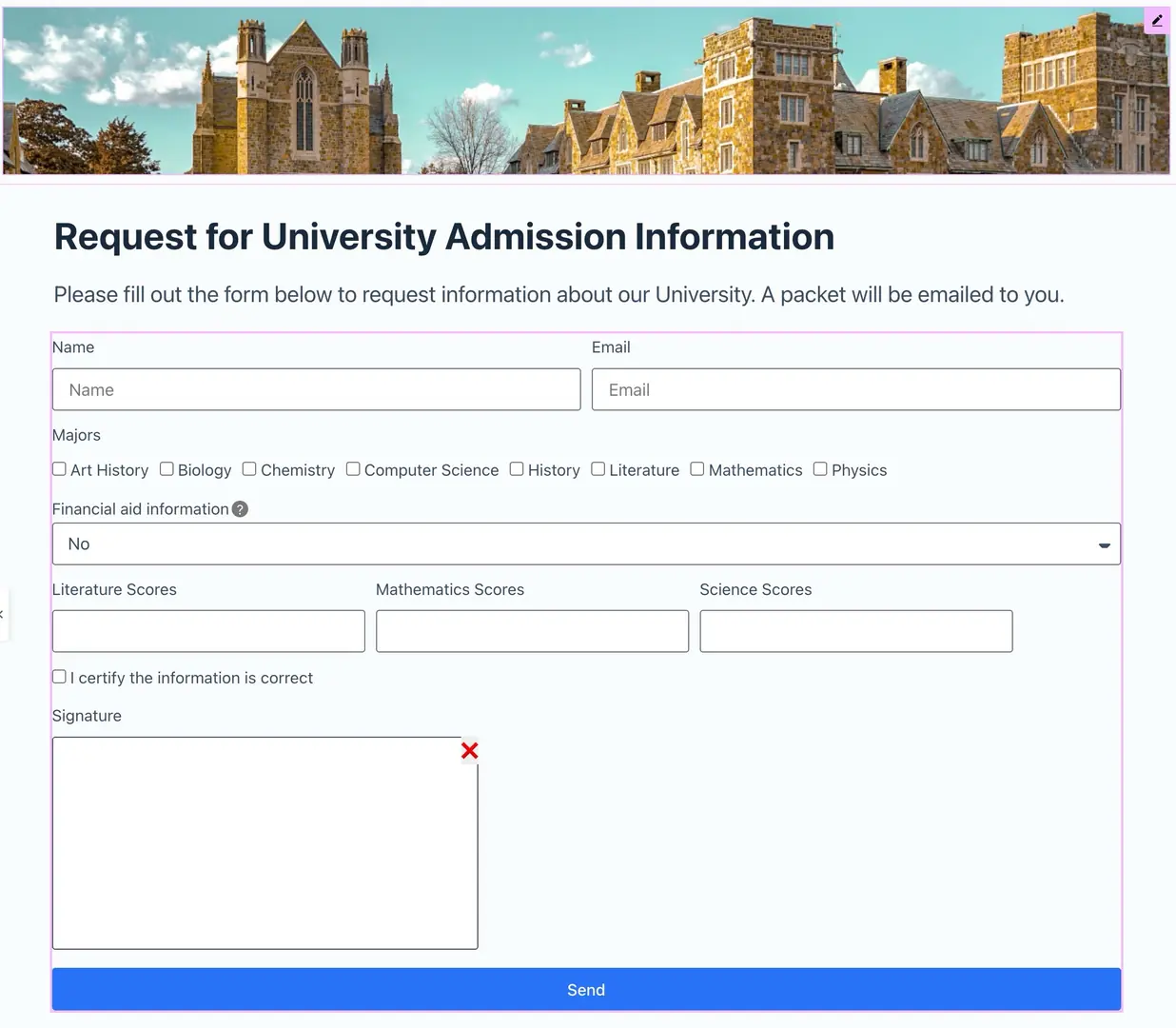Select the Mathematics major checkbox
This screenshot has height=1028, width=1176.
pyautogui.click(x=697, y=468)
